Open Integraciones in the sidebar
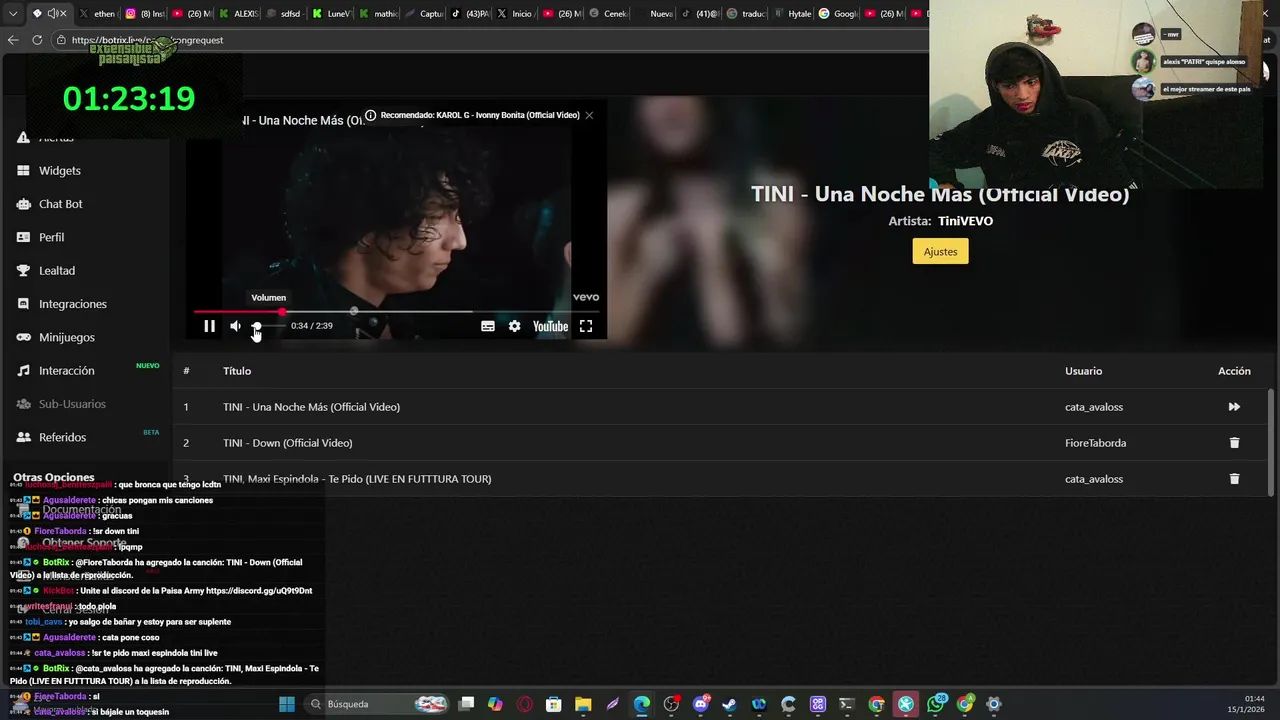Viewport: 1280px width, 720px height. coord(72,304)
